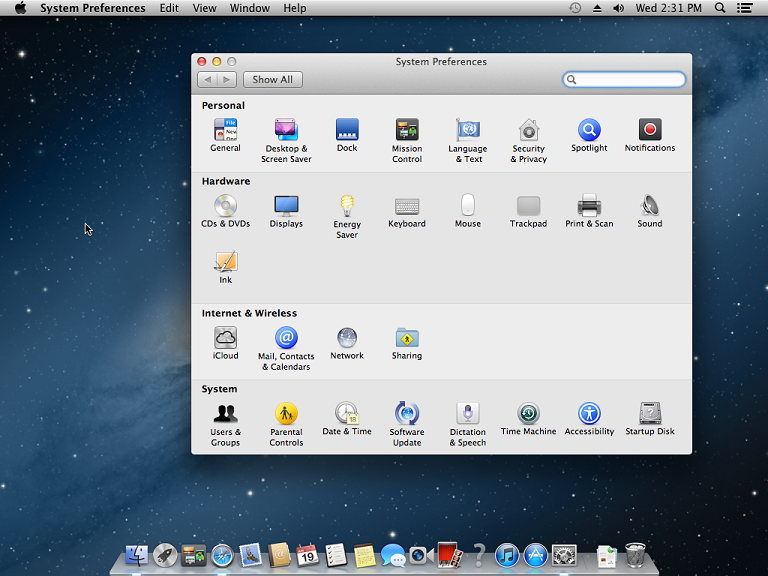Open the iCloud preferences pane

coord(225,338)
